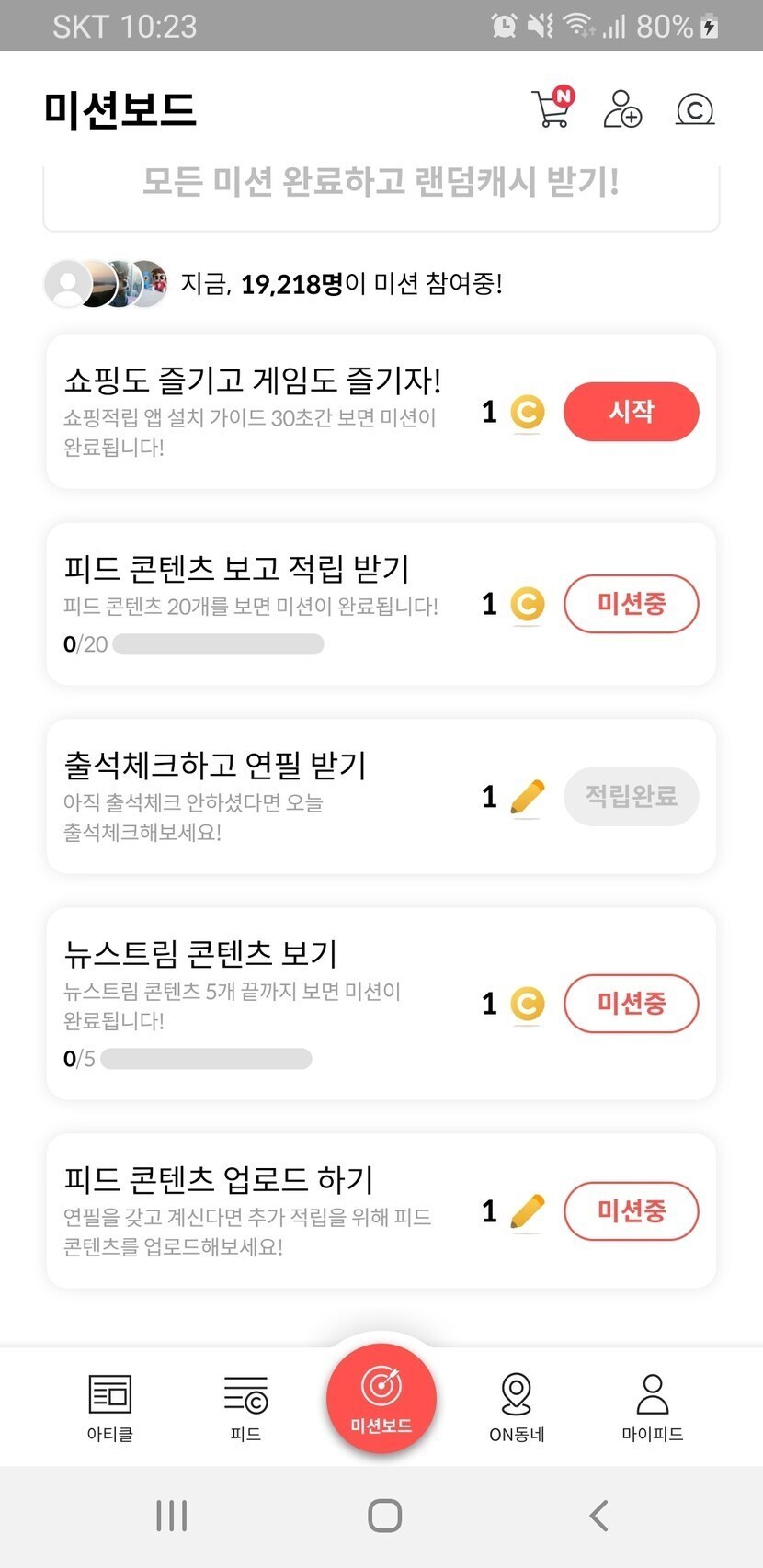The image size is (763, 1568).
Task: Open the ON동네 tab
Action: pos(517,1406)
